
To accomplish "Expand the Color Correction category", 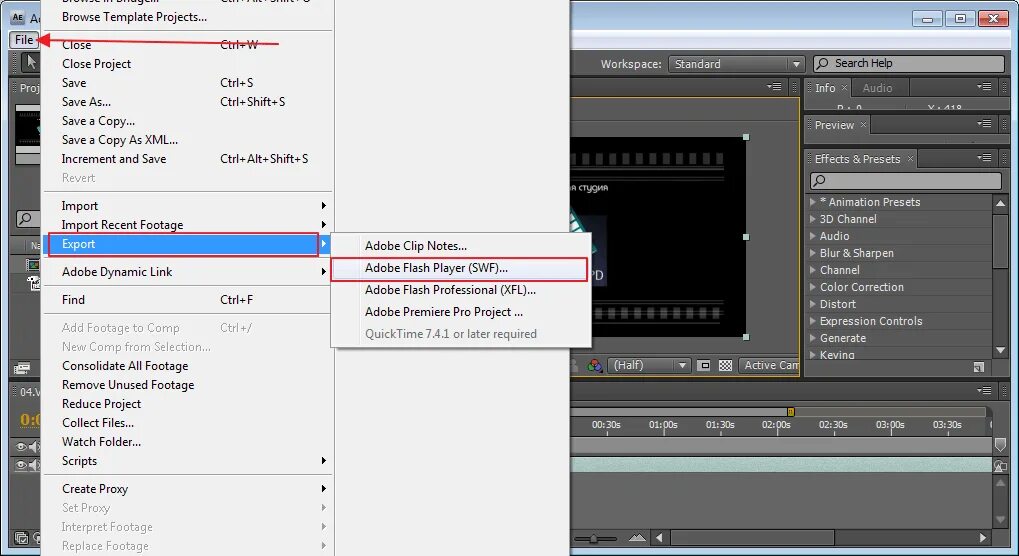I will pos(812,287).
